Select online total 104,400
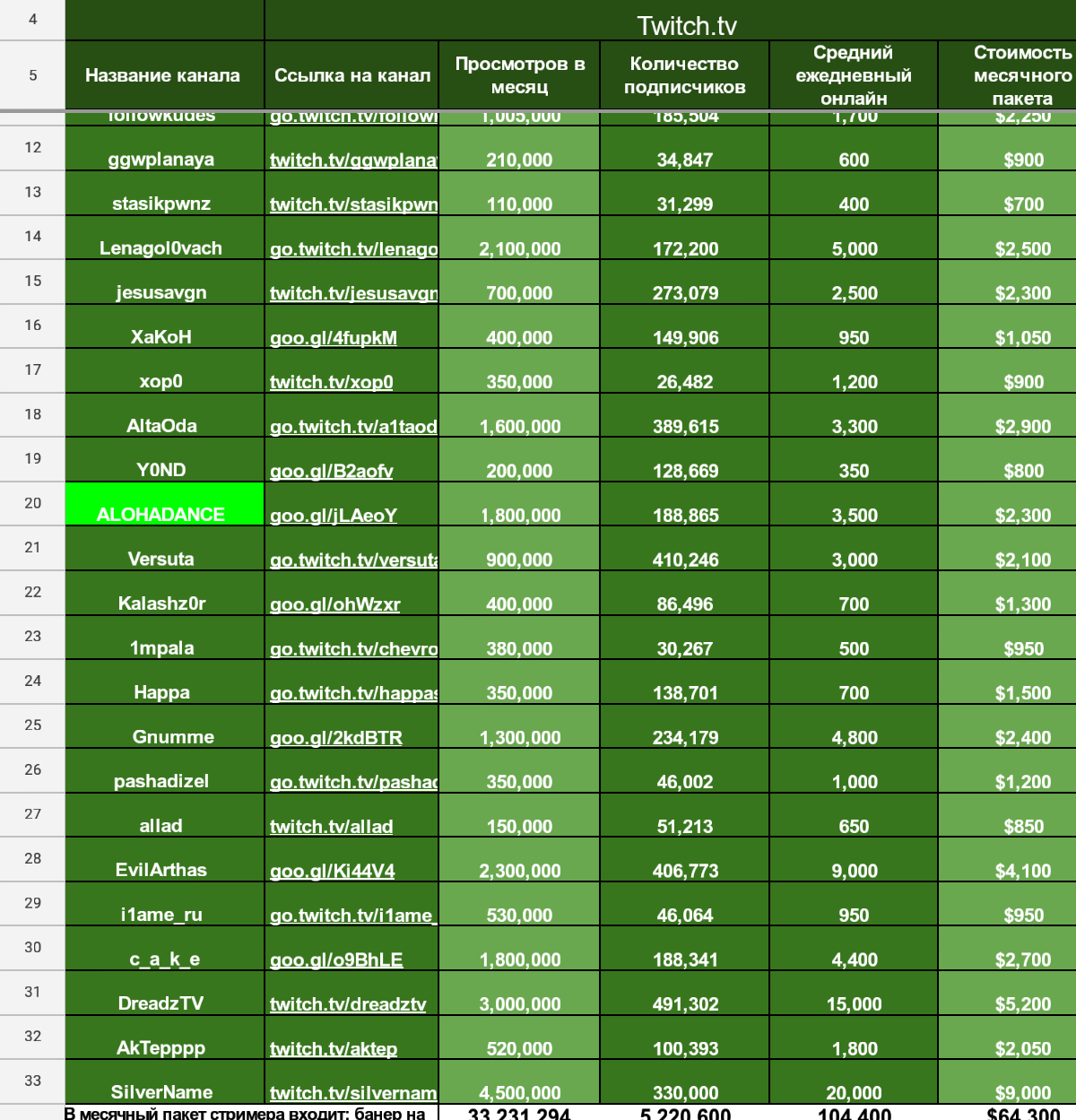 coord(854,1113)
